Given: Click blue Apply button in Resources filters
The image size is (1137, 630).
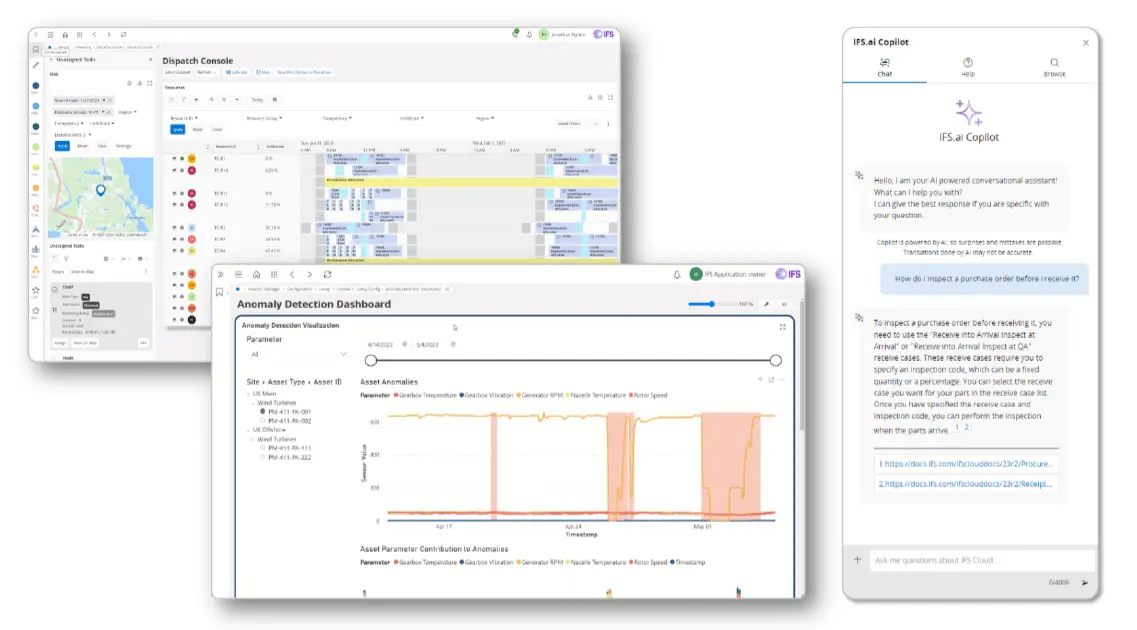Looking at the screenshot, I should pos(178,130).
